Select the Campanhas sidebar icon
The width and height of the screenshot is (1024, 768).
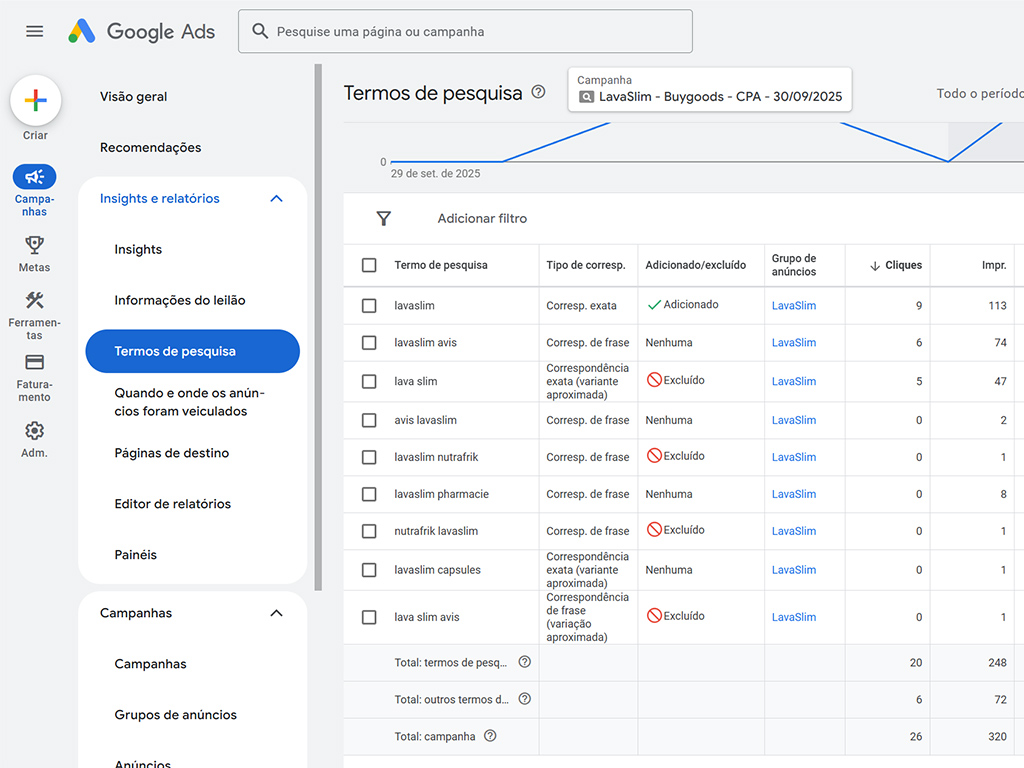pyautogui.click(x=34, y=177)
